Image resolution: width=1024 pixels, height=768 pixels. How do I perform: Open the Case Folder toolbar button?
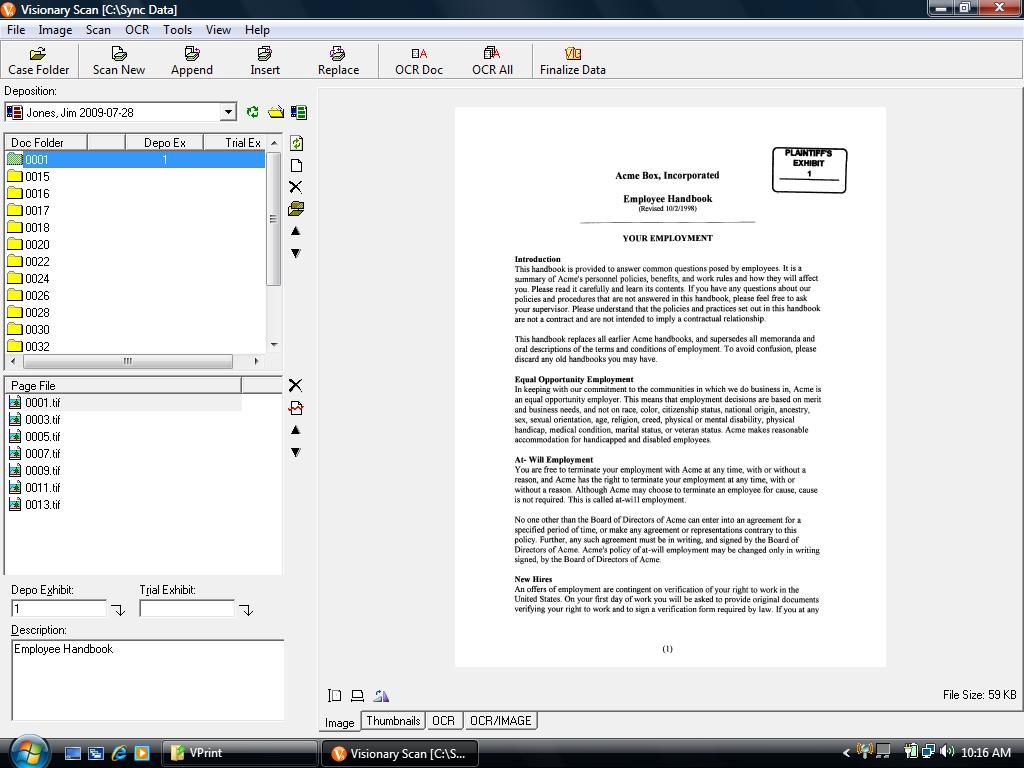click(x=39, y=61)
